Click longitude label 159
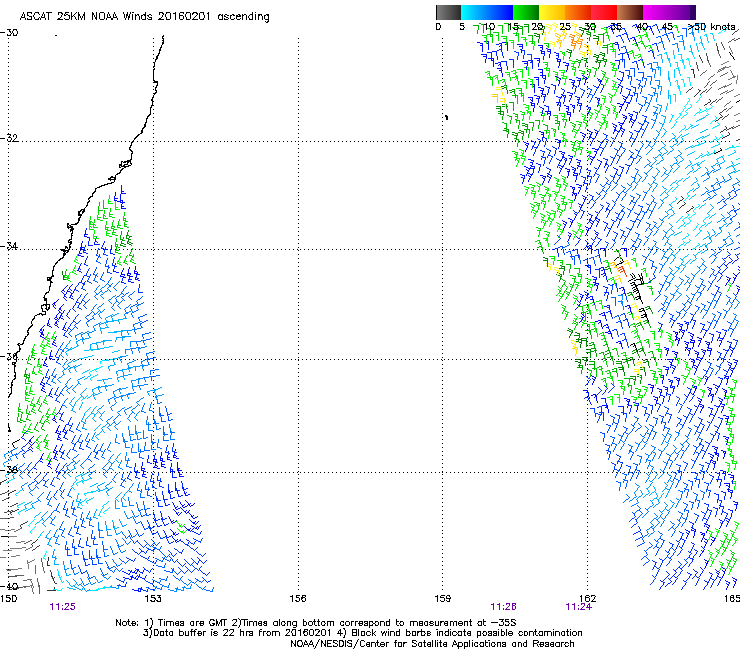 pos(442,599)
